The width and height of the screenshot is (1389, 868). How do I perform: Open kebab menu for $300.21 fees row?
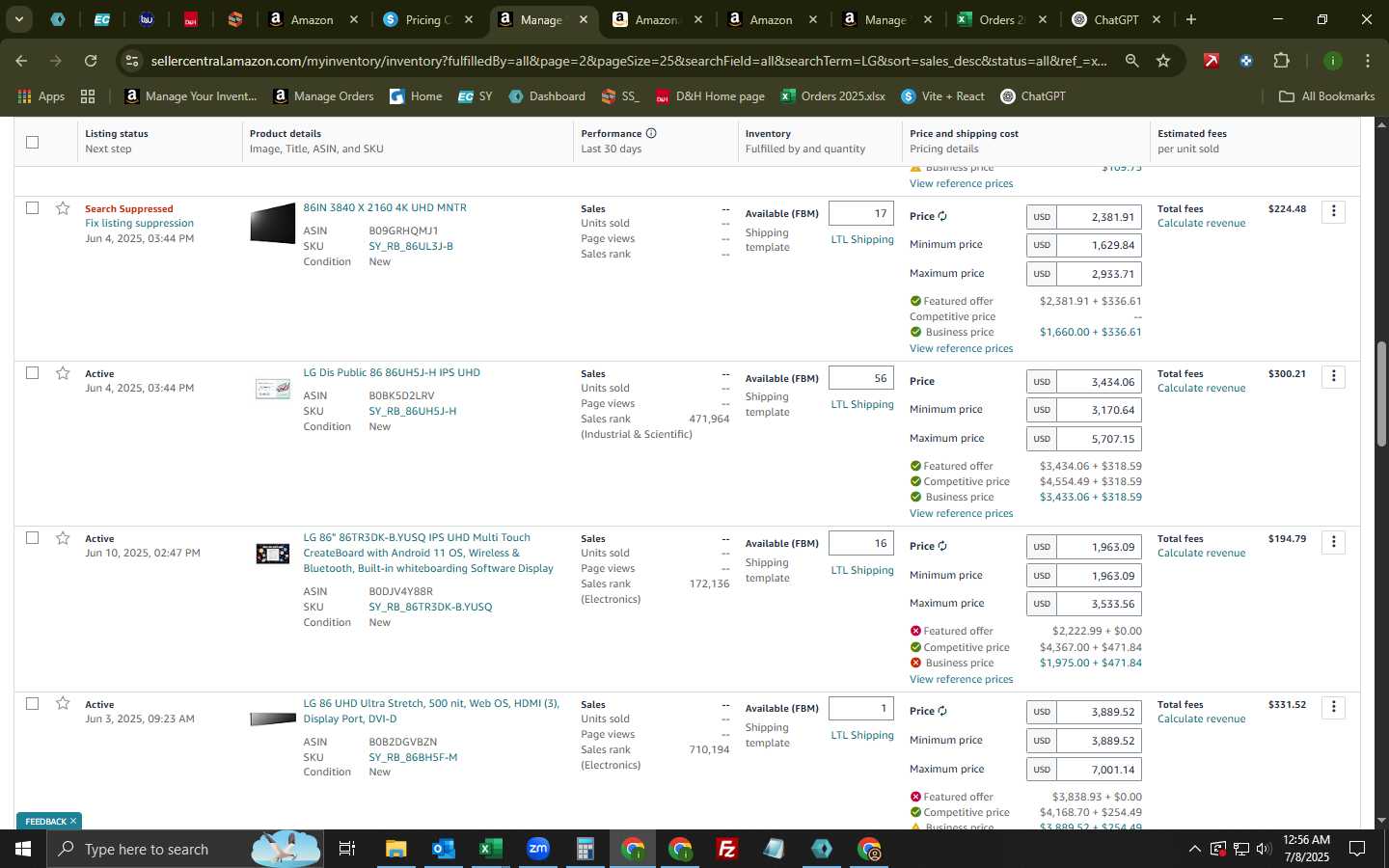click(1334, 376)
